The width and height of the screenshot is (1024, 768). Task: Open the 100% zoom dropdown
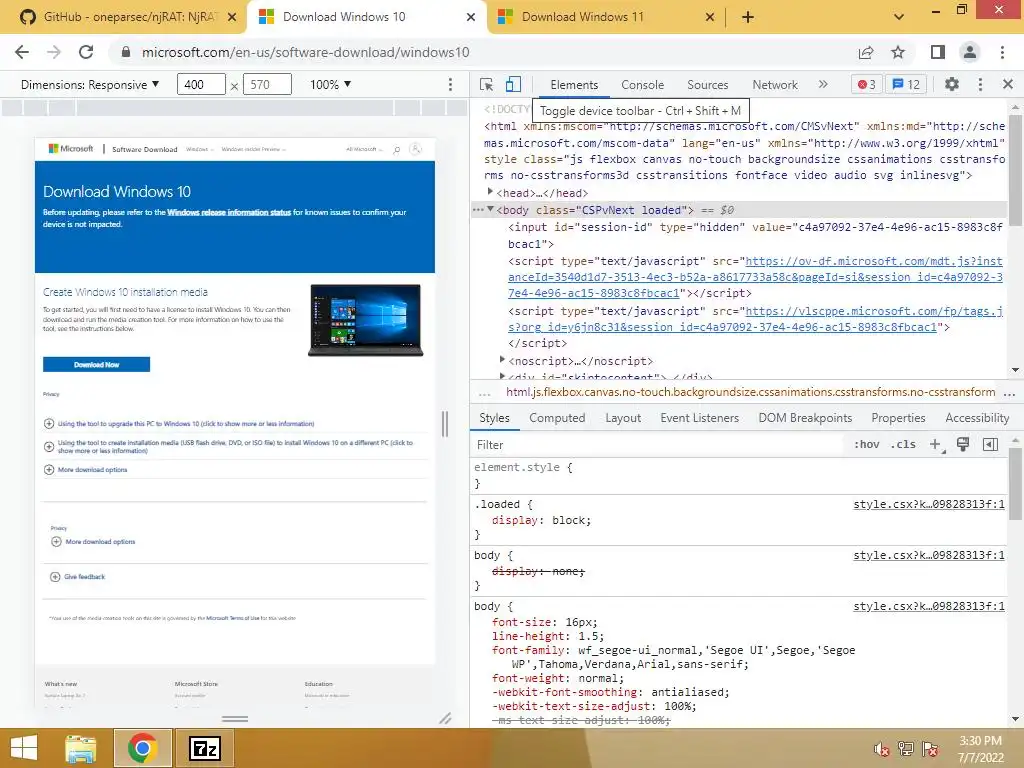330,84
